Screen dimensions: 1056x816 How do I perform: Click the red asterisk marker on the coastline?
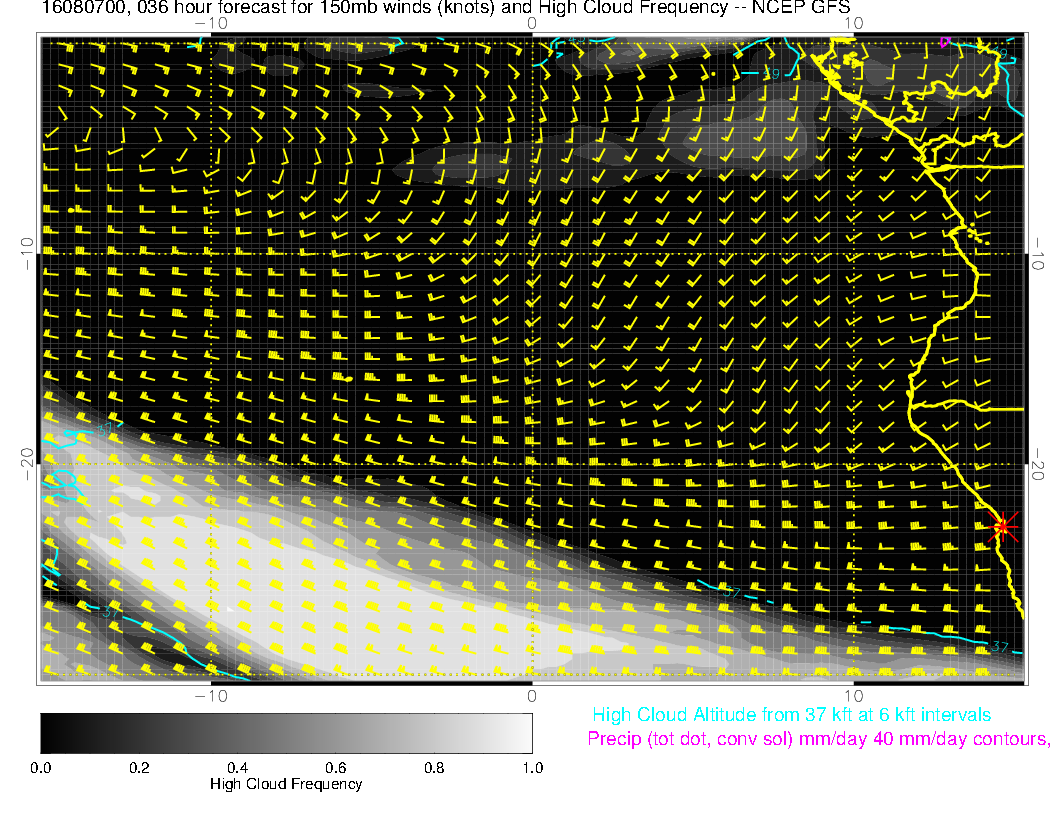pos(1002,526)
